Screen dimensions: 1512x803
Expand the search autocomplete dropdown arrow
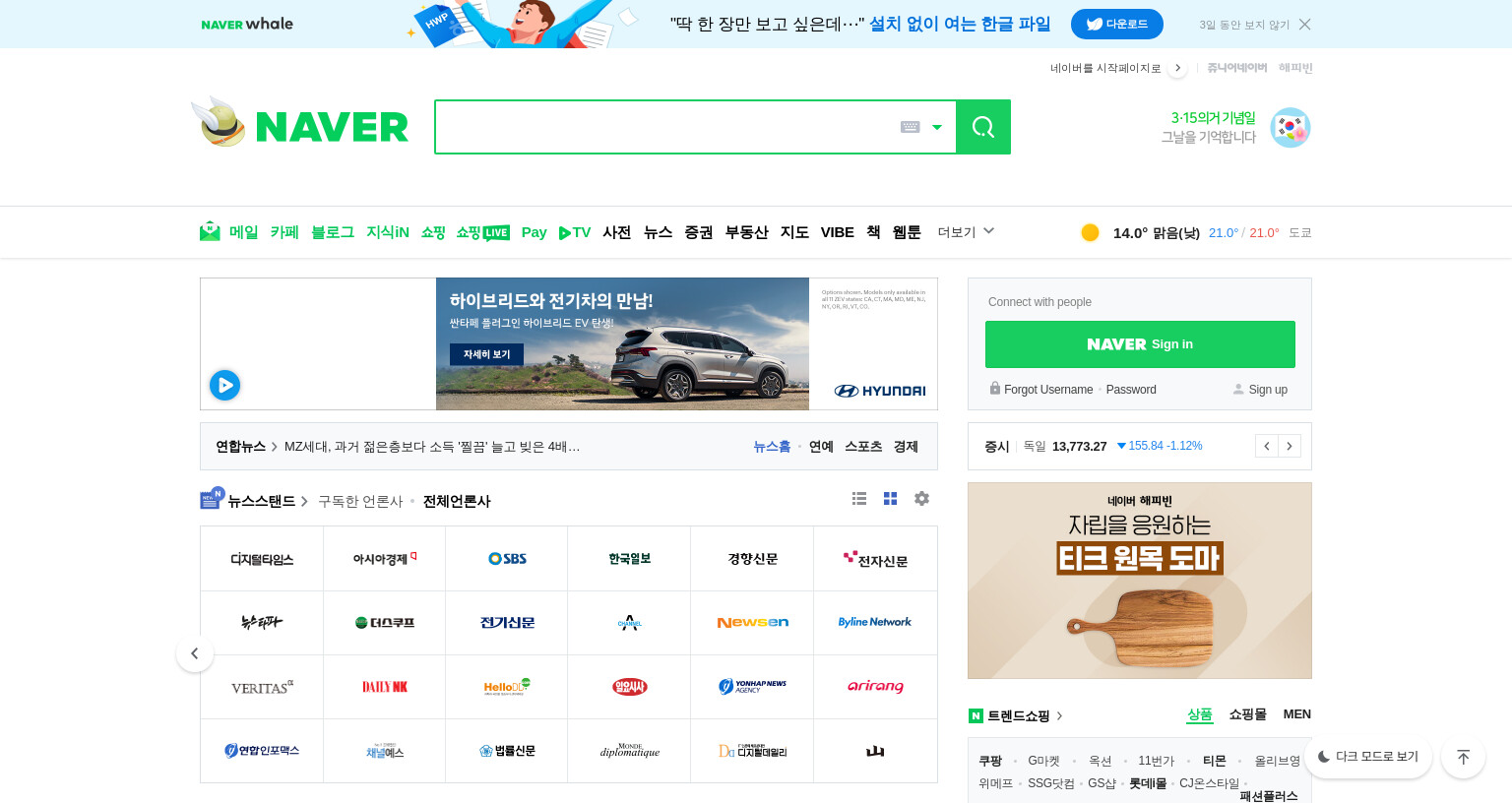tap(937, 127)
